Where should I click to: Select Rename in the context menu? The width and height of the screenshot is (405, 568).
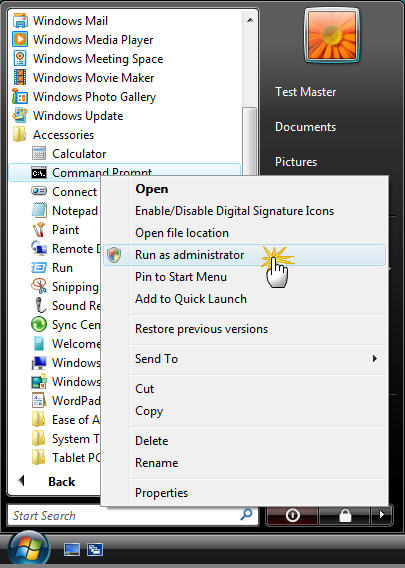point(156,463)
